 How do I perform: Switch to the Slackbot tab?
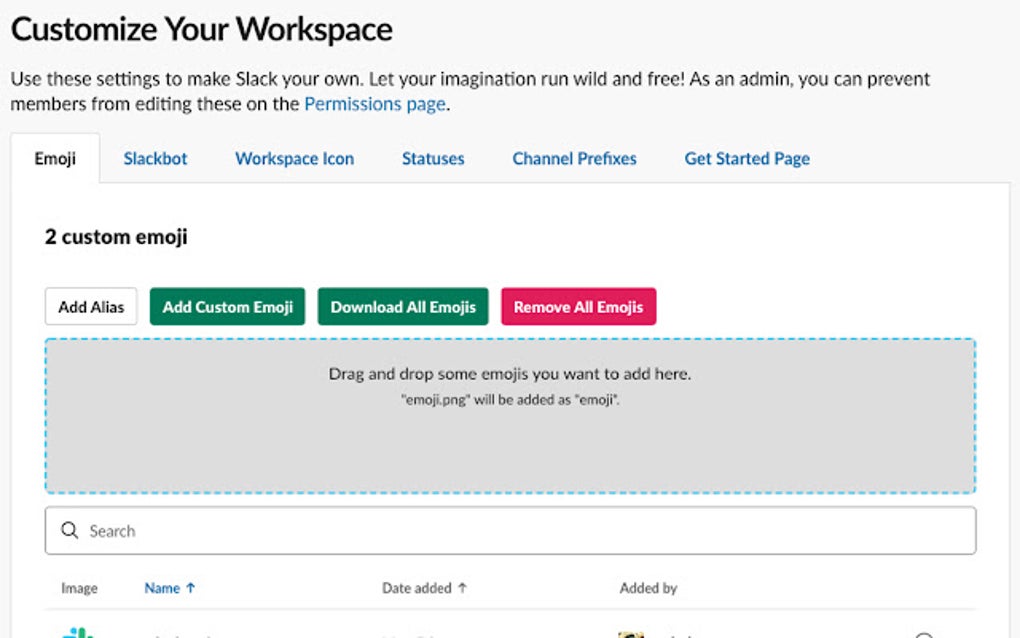coord(154,158)
